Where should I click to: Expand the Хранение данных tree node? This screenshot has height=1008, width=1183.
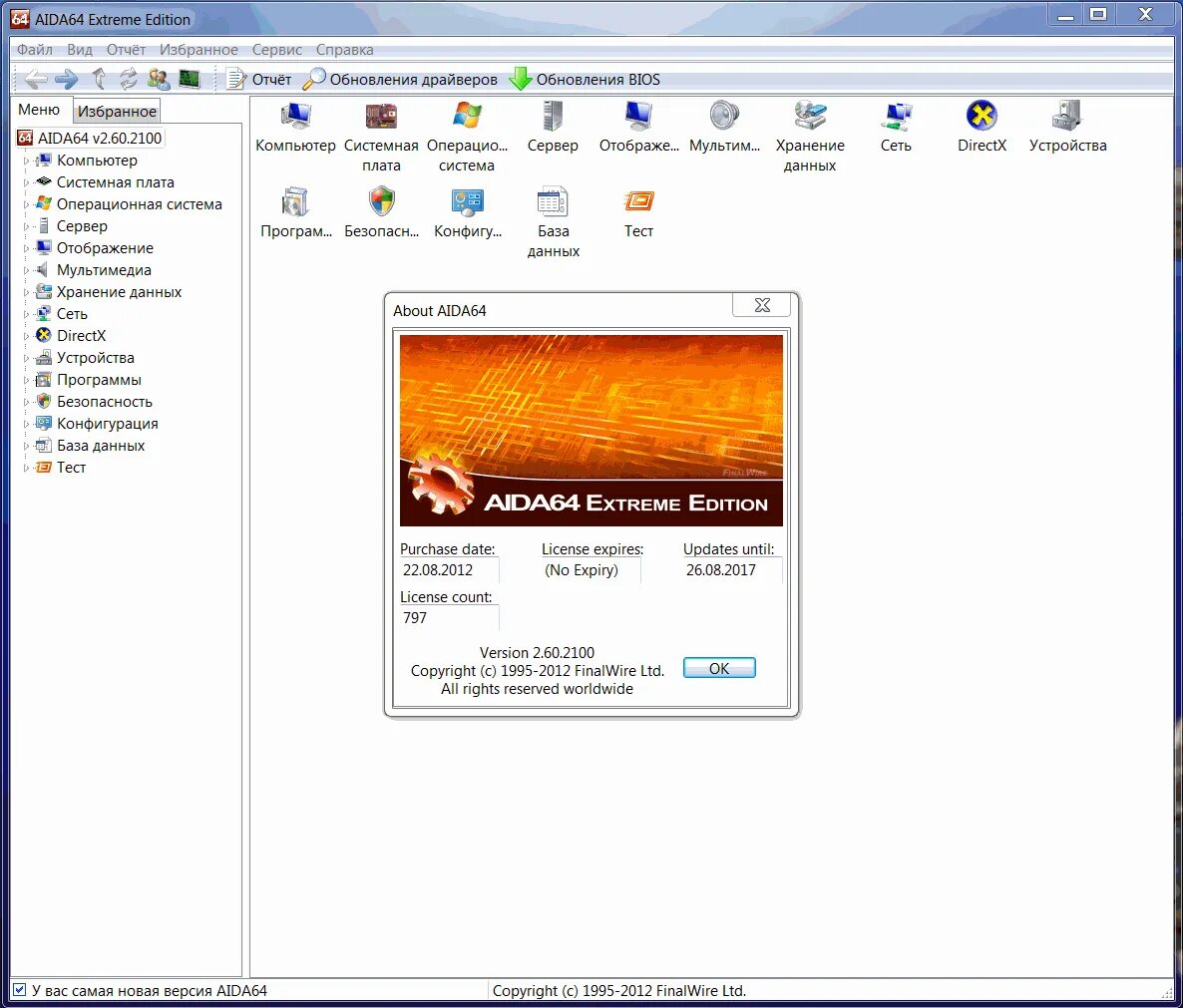26,292
